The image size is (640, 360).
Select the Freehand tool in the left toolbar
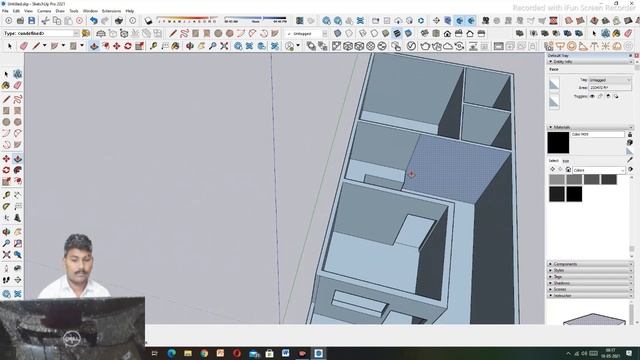coord(18,99)
